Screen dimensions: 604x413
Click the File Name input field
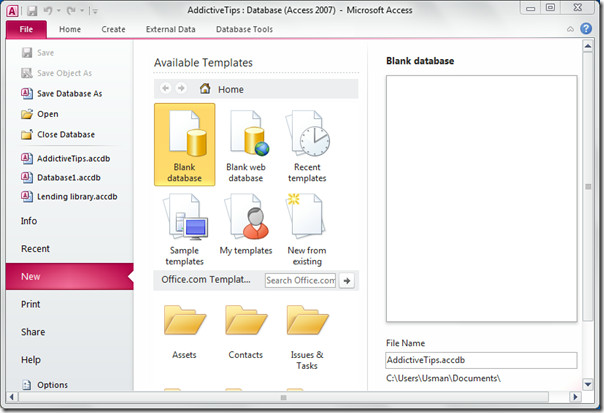tap(482, 360)
